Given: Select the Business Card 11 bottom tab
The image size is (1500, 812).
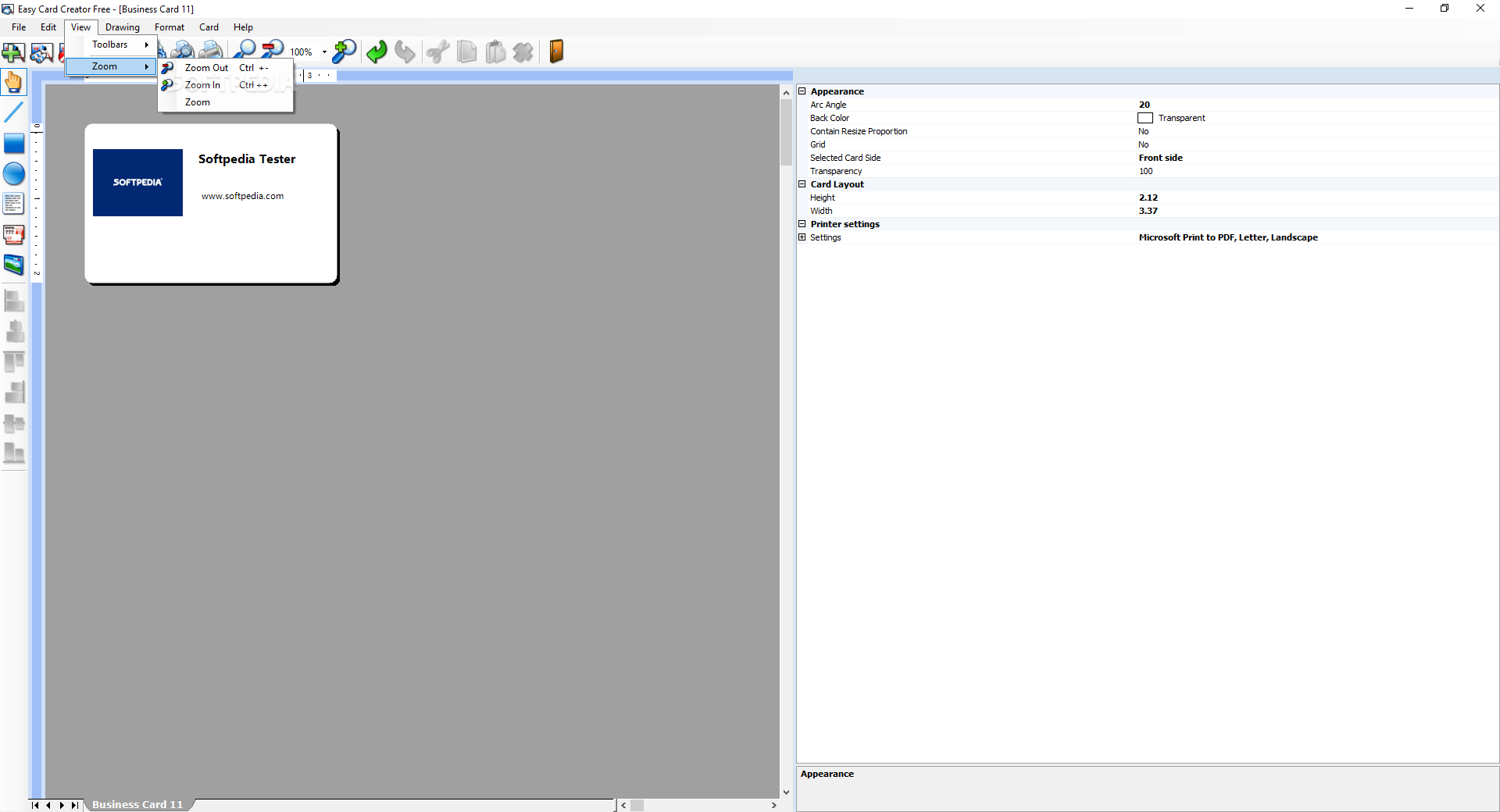Looking at the screenshot, I should pyautogui.click(x=137, y=804).
